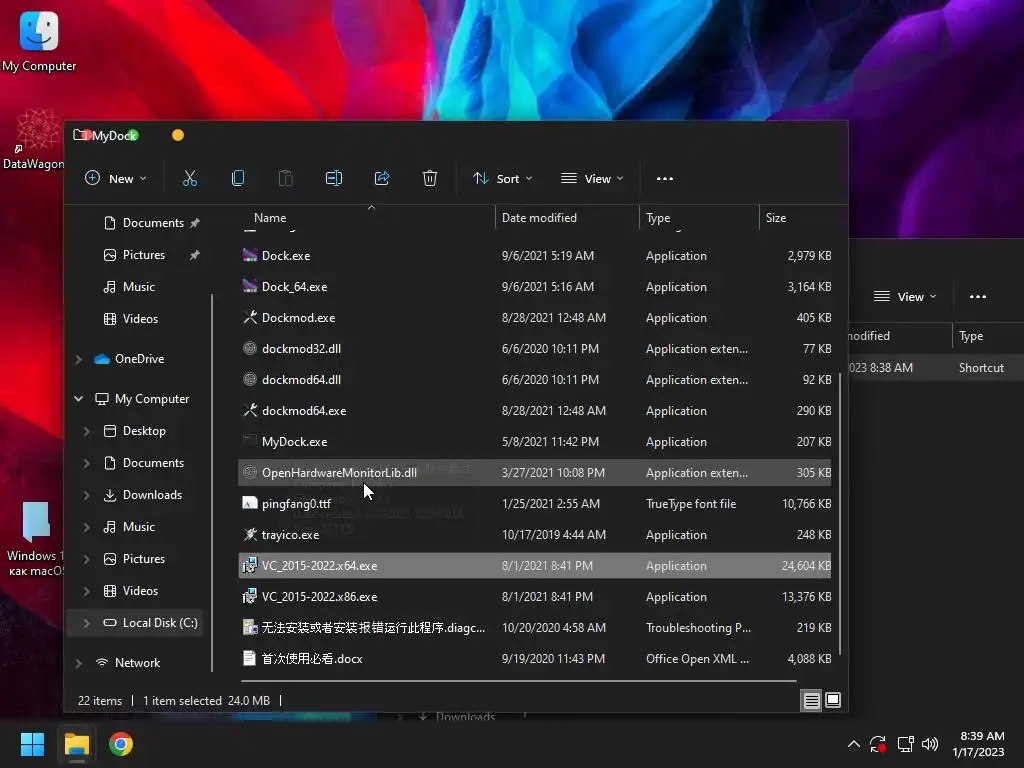The width and height of the screenshot is (1024, 768).
Task: Sort by the Date modified column
Action: pos(539,217)
